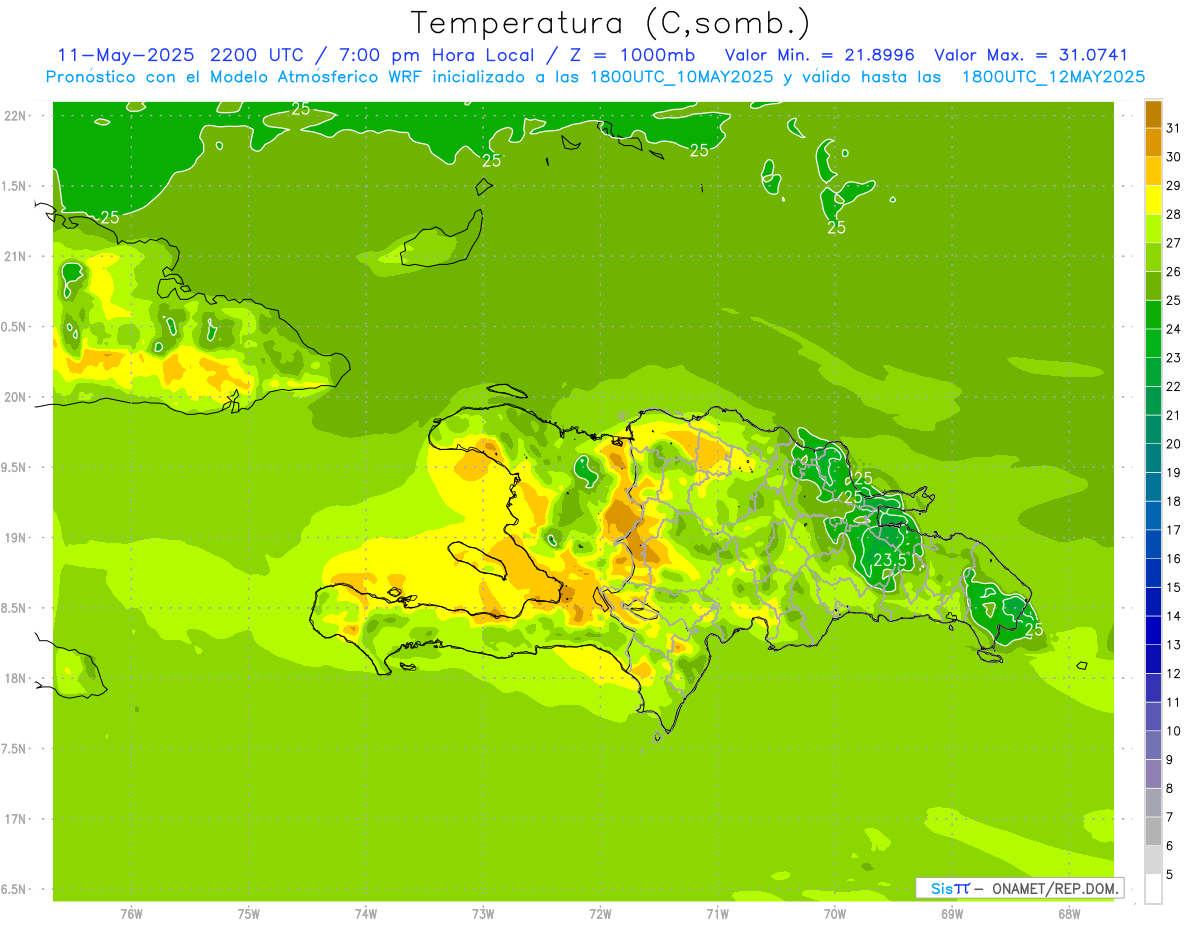The height and width of the screenshot is (927, 1200).
Task: Select "Valor Max. = 31.0741" text
Action: click(1030, 55)
